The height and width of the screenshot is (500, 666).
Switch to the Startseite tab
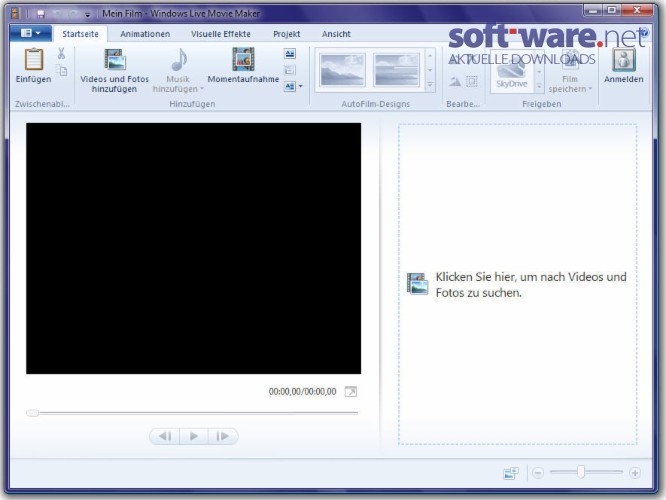coord(80,34)
